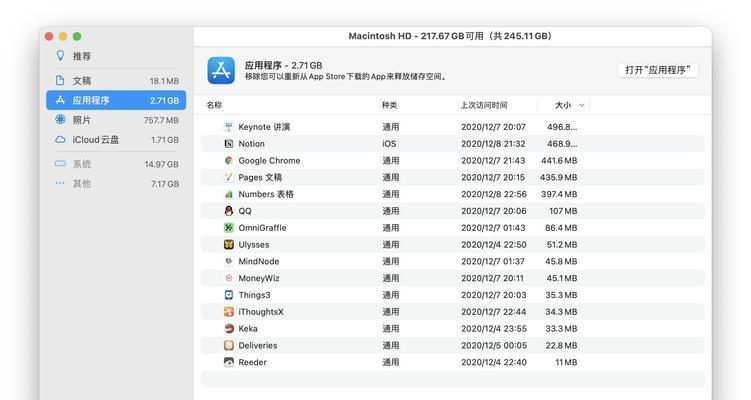The width and height of the screenshot is (751, 400).
Task: Open the 文稿 sidebar category
Action: click(x=116, y=80)
